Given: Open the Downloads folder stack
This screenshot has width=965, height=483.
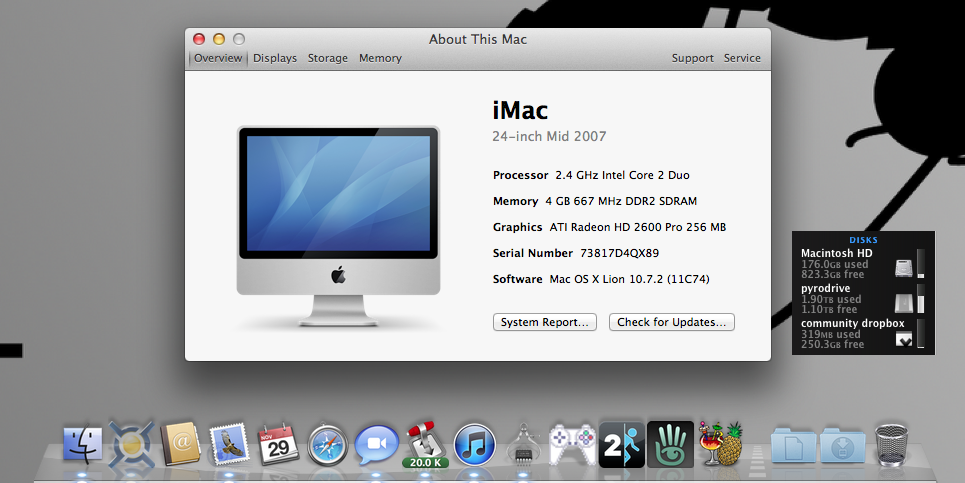Looking at the screenshot, I should pyautogui.click(x=843, y=445).
